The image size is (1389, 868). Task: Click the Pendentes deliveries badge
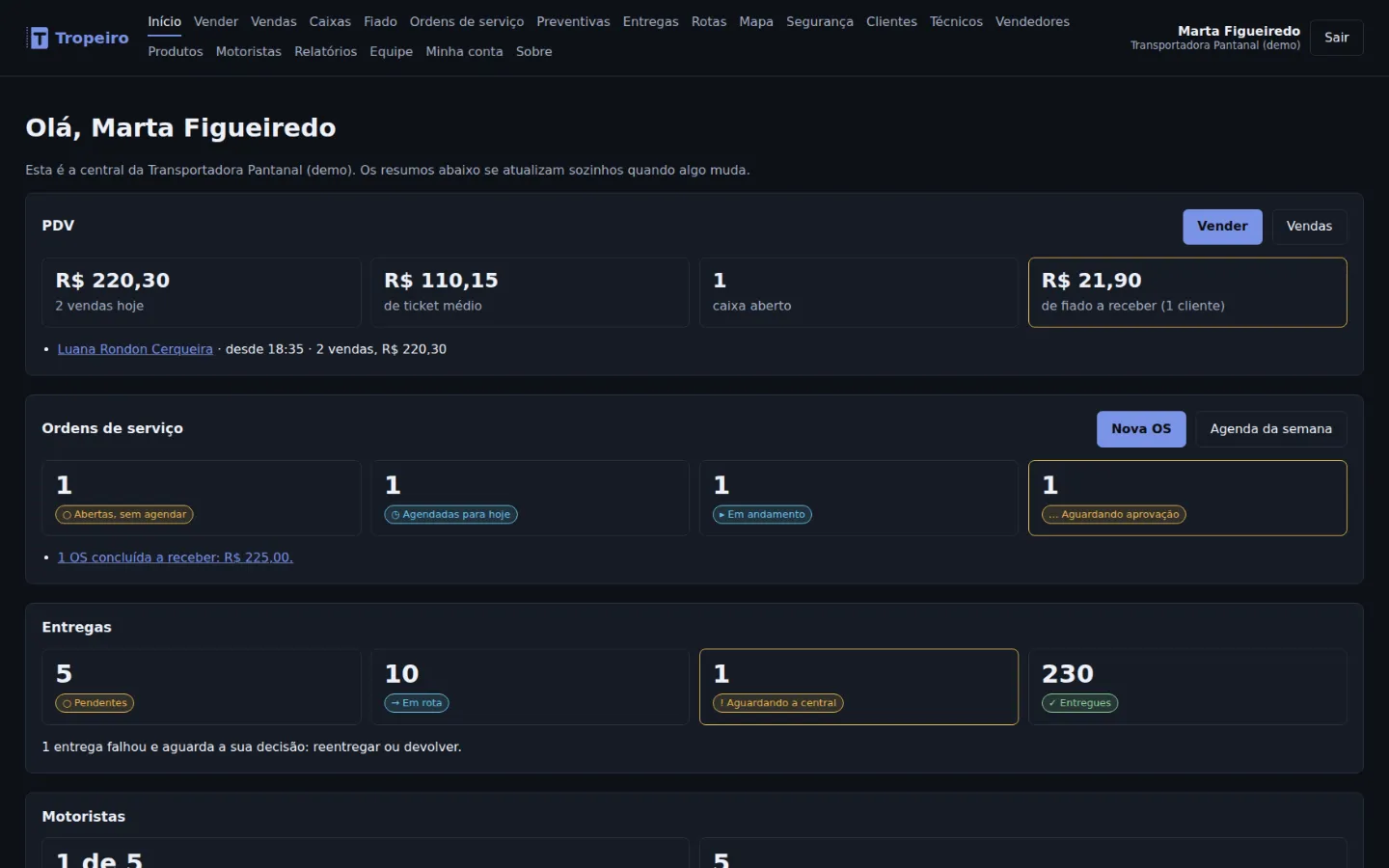tap(95, 703)
